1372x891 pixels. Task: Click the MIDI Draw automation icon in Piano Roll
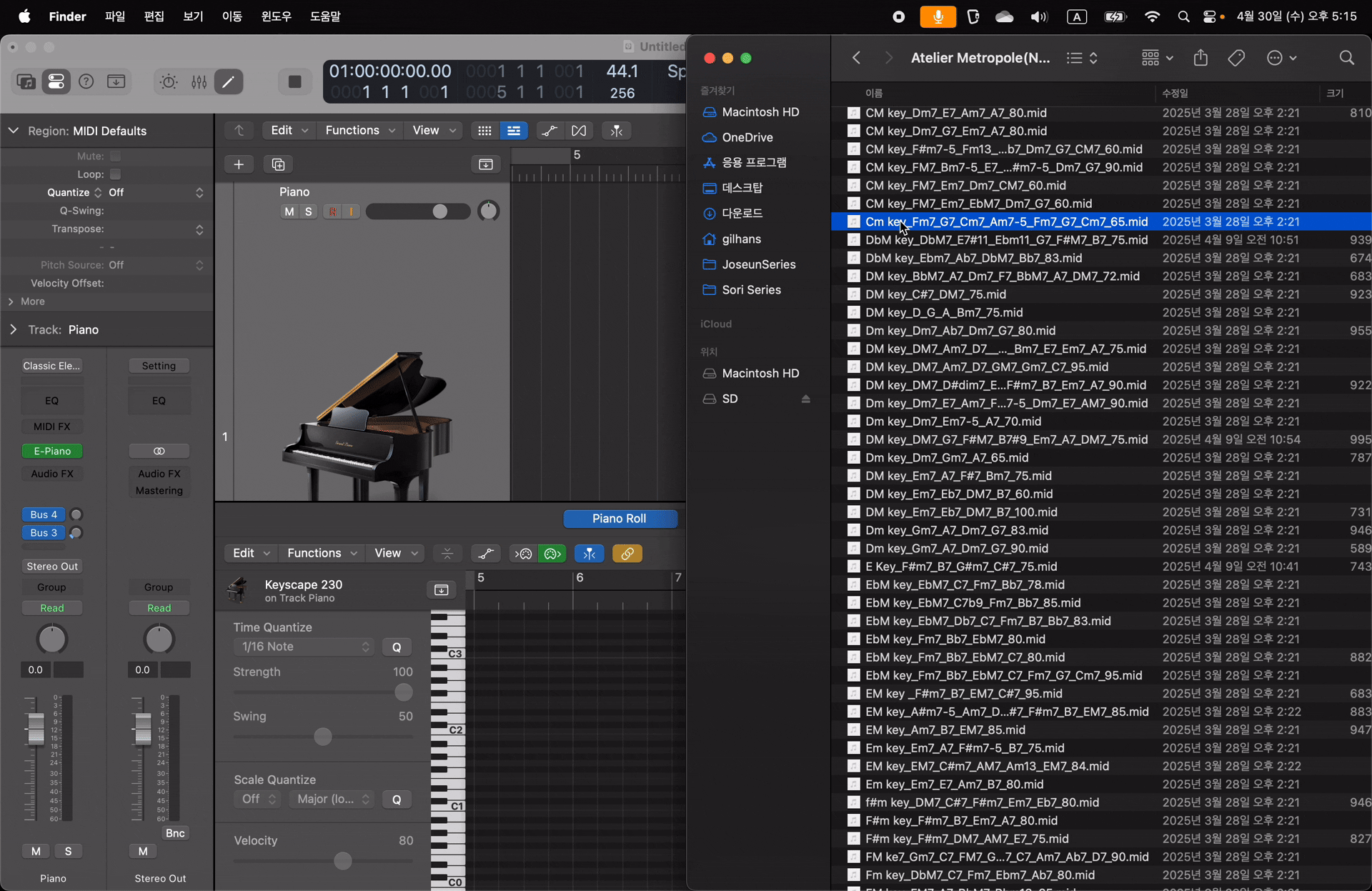pyautogui.click(x=486, y=554)
